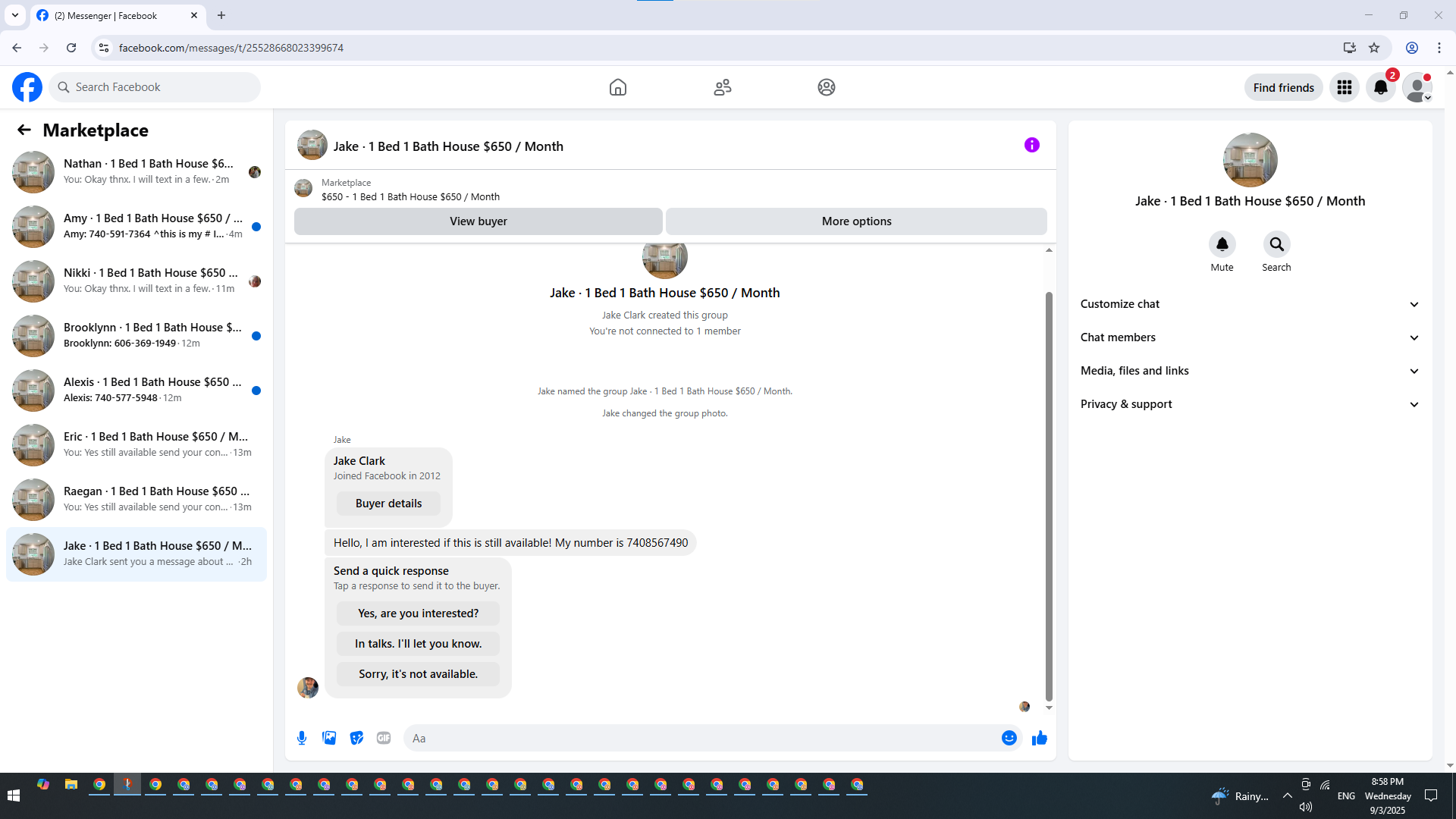Screen dimensions: 1456x819
Task: Send quick response "Sorry, it's not available."
Action: 419,674
